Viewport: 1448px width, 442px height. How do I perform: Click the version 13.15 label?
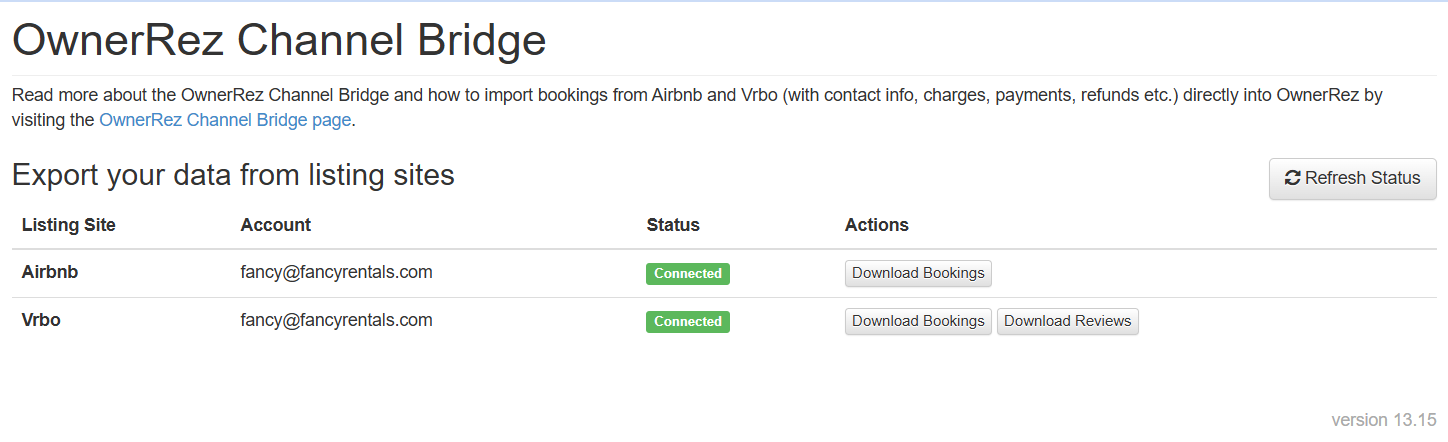pyautogui.click(x=1384, y=419)
